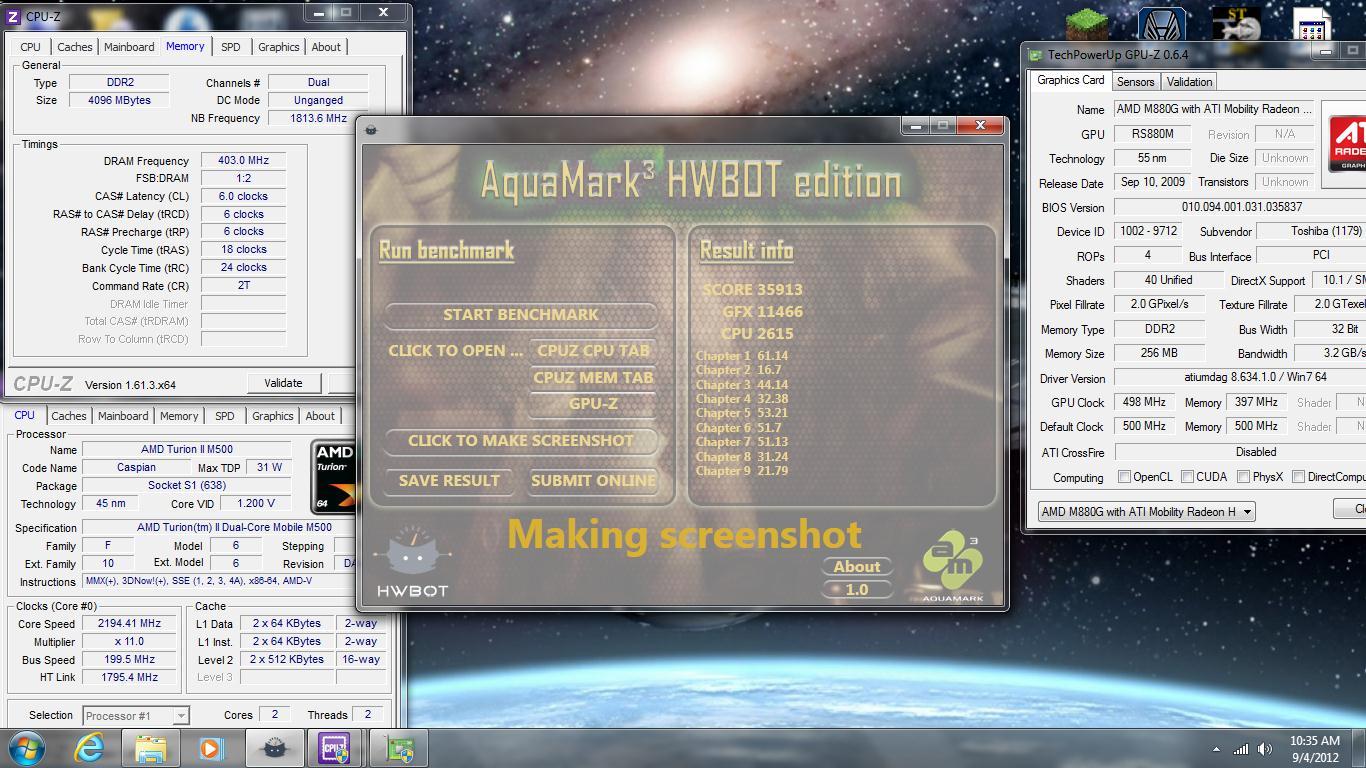Switch to the GPU-Z taskbar button
This screenshot has width=1366, height=768.
click(x=399, y=748)
